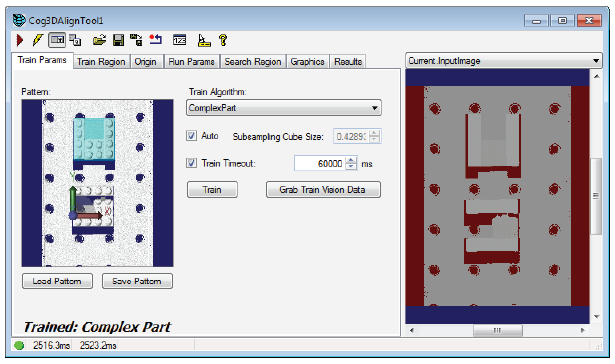Minimize the Cog3DAlignTool1 window

tap(536, 20)
